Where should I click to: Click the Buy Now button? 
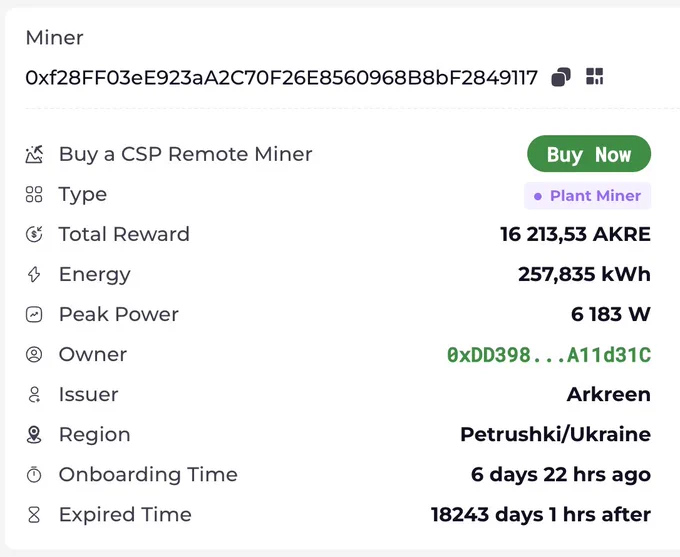(x=589, y=154)
